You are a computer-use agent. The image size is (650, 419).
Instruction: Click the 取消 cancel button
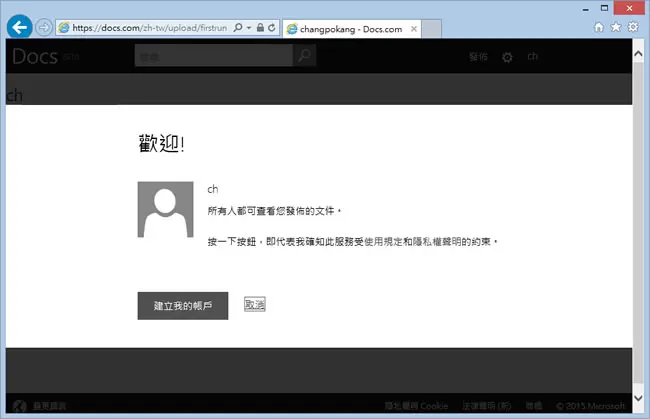click(x=255, y=305)
